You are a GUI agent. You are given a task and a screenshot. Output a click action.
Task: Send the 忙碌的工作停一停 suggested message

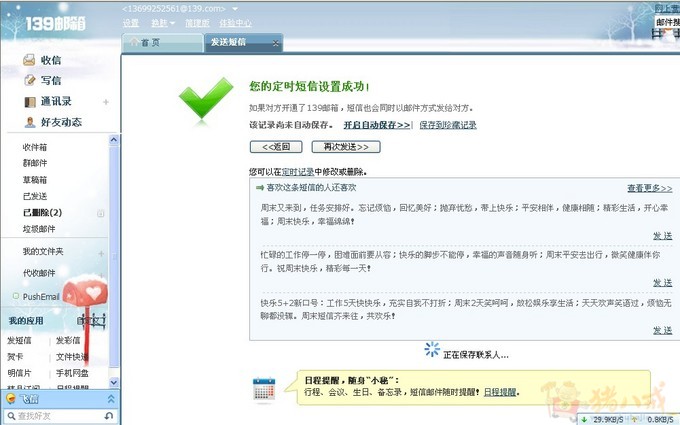pyautogui.click(x=663, y=283)
